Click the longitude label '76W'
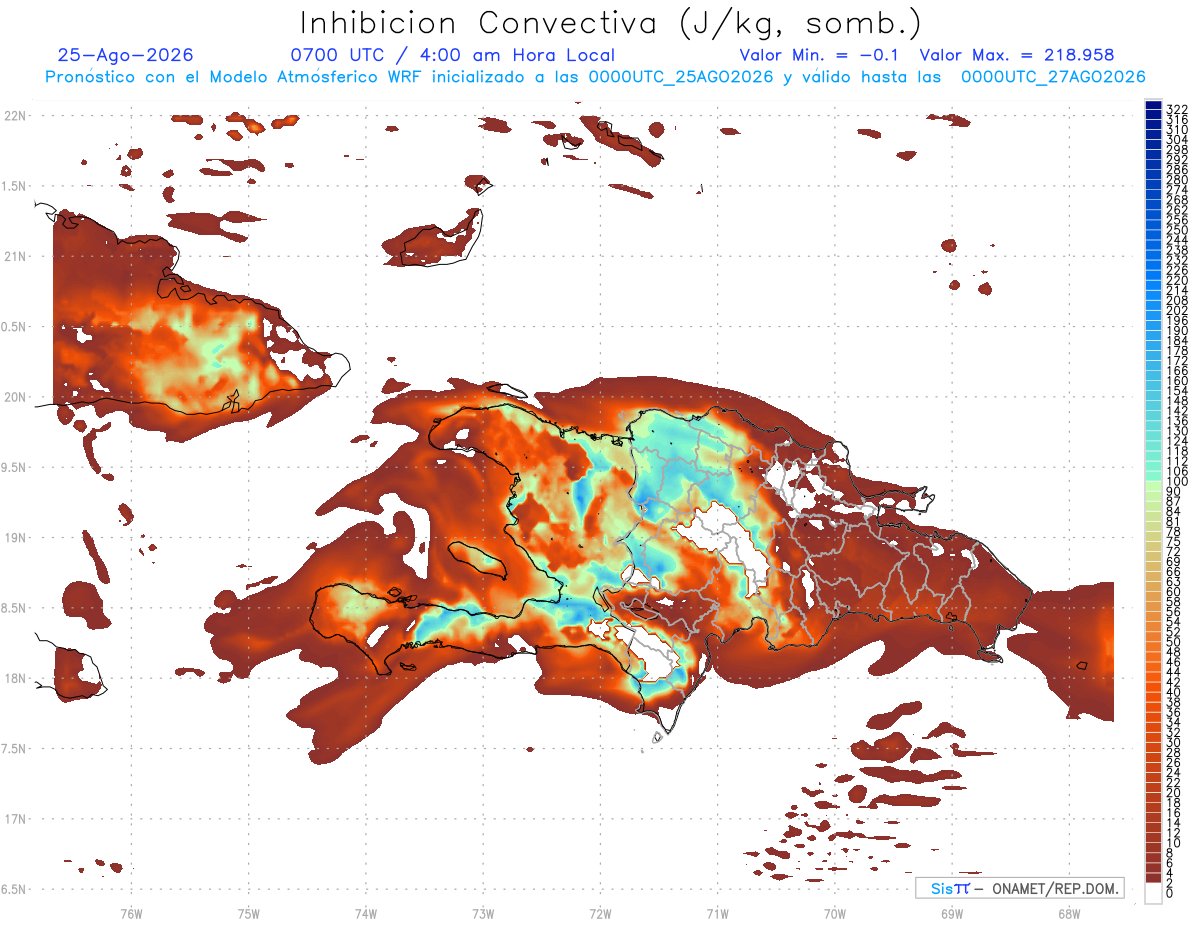1200x927 pixels. pyautogui.click(x=131, y=913)
